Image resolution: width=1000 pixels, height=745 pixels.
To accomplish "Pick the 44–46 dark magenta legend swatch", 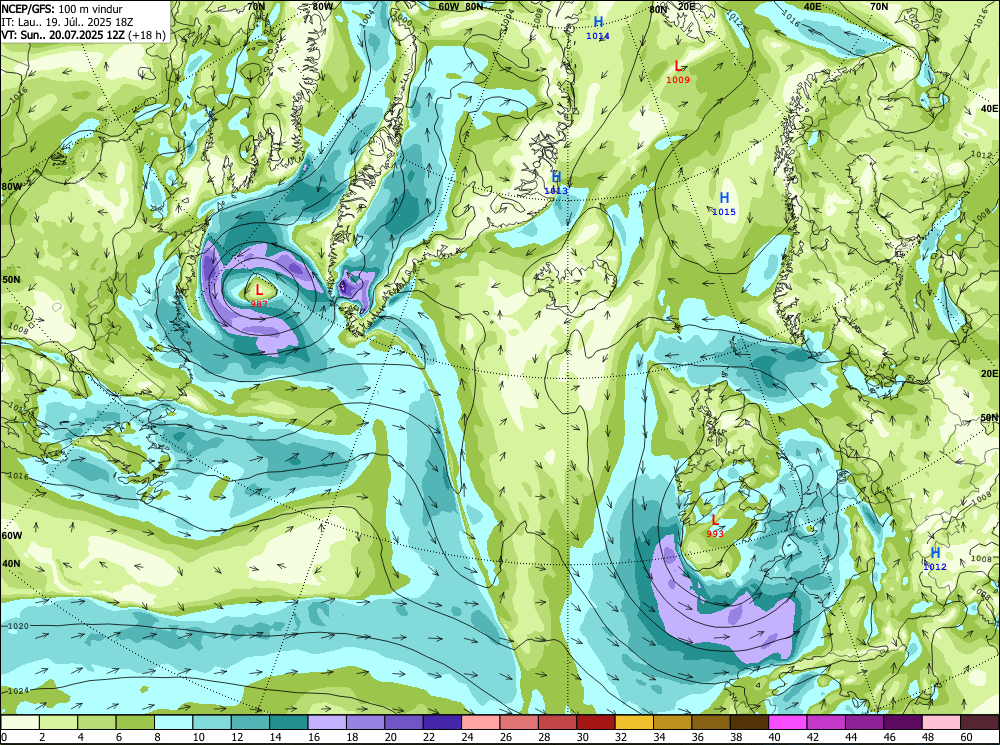I will coord(864,722).
